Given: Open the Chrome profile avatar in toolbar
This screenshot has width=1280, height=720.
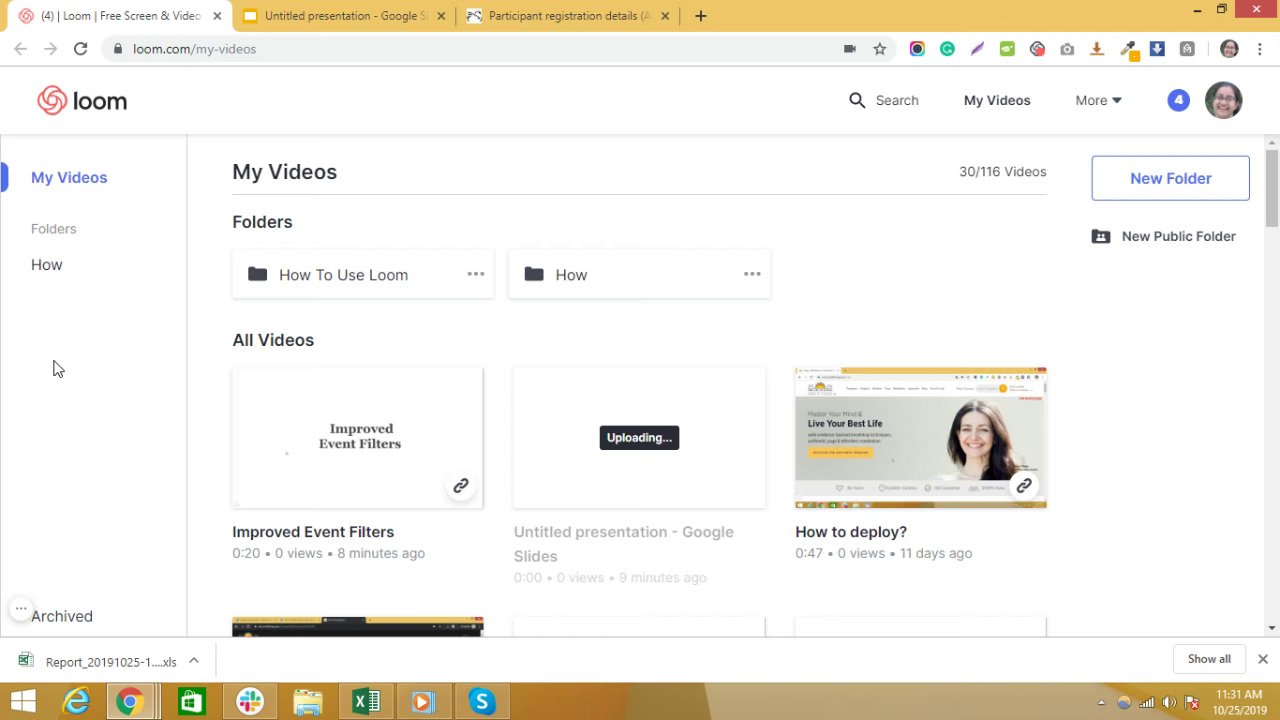Looking at the screenshot, I should pyautogui.click(x=1229, y=49).
